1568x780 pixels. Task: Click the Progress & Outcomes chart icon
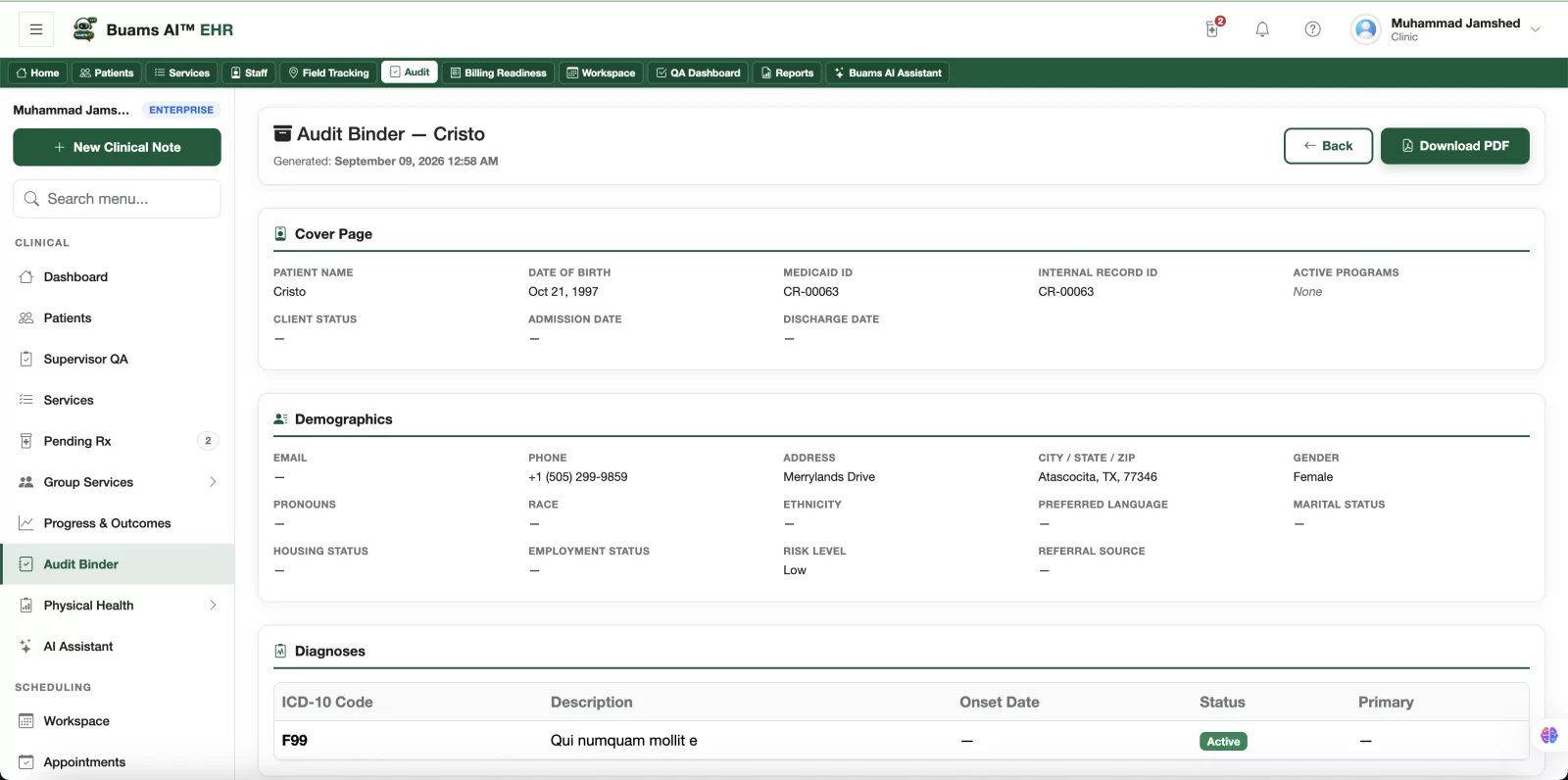click(x=26, y=523)
